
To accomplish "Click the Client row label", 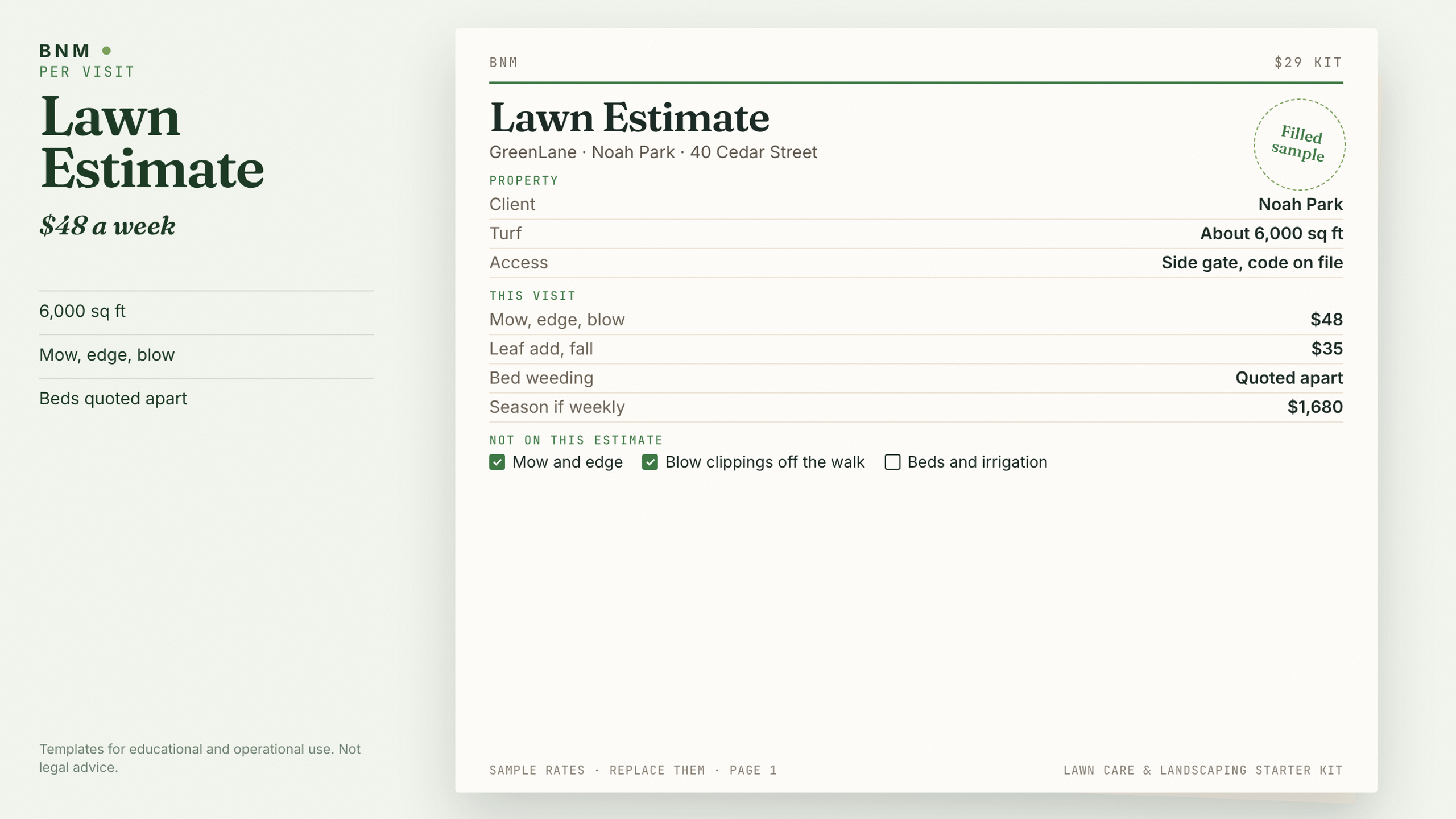I will click(x=512, y=204).
